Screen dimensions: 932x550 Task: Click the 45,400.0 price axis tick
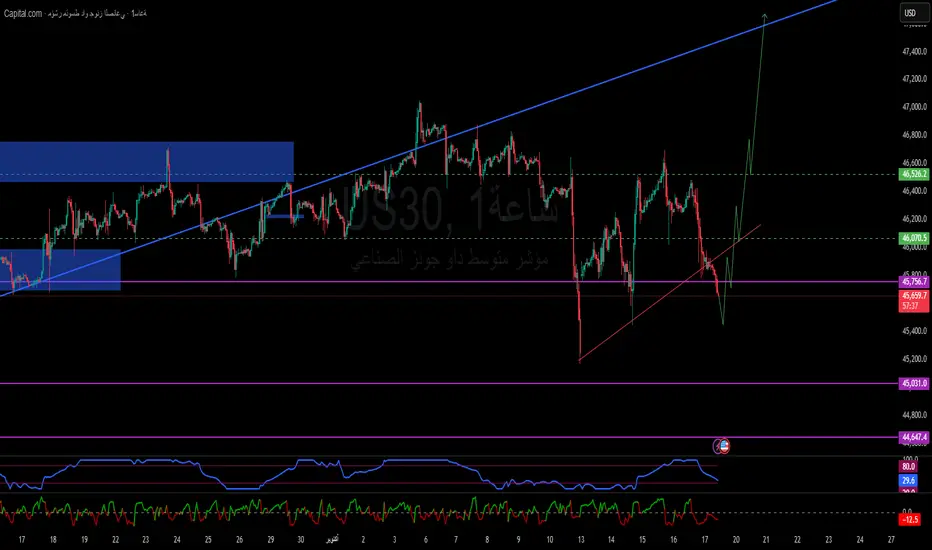point(914,331)
